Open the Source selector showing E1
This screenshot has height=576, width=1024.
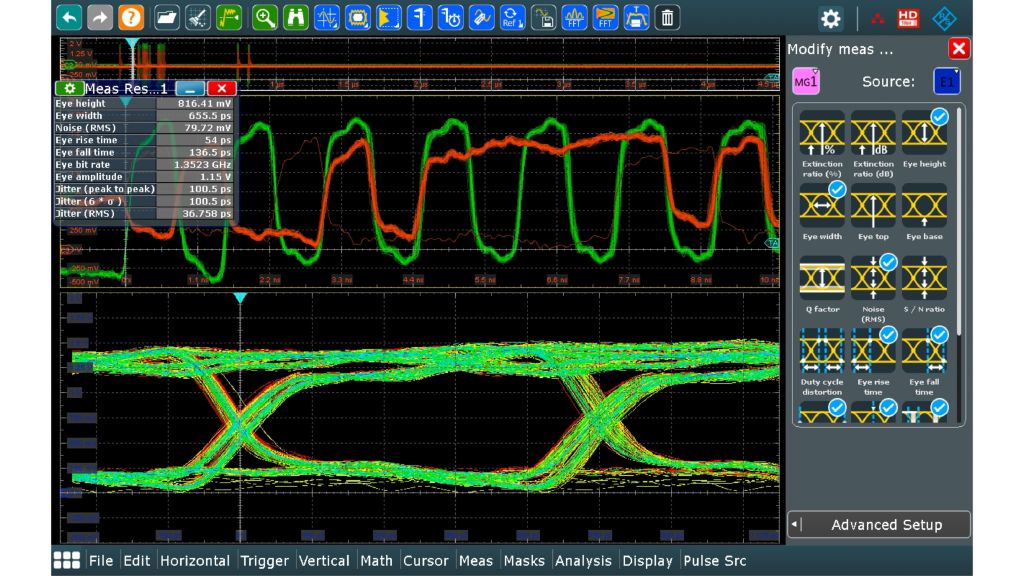pyautogui.click(x=946, y=81)
